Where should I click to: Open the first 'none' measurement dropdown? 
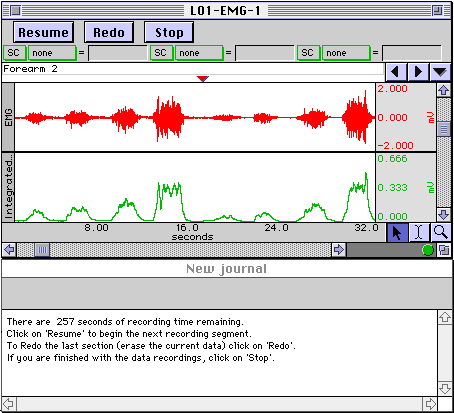[52, 53]
